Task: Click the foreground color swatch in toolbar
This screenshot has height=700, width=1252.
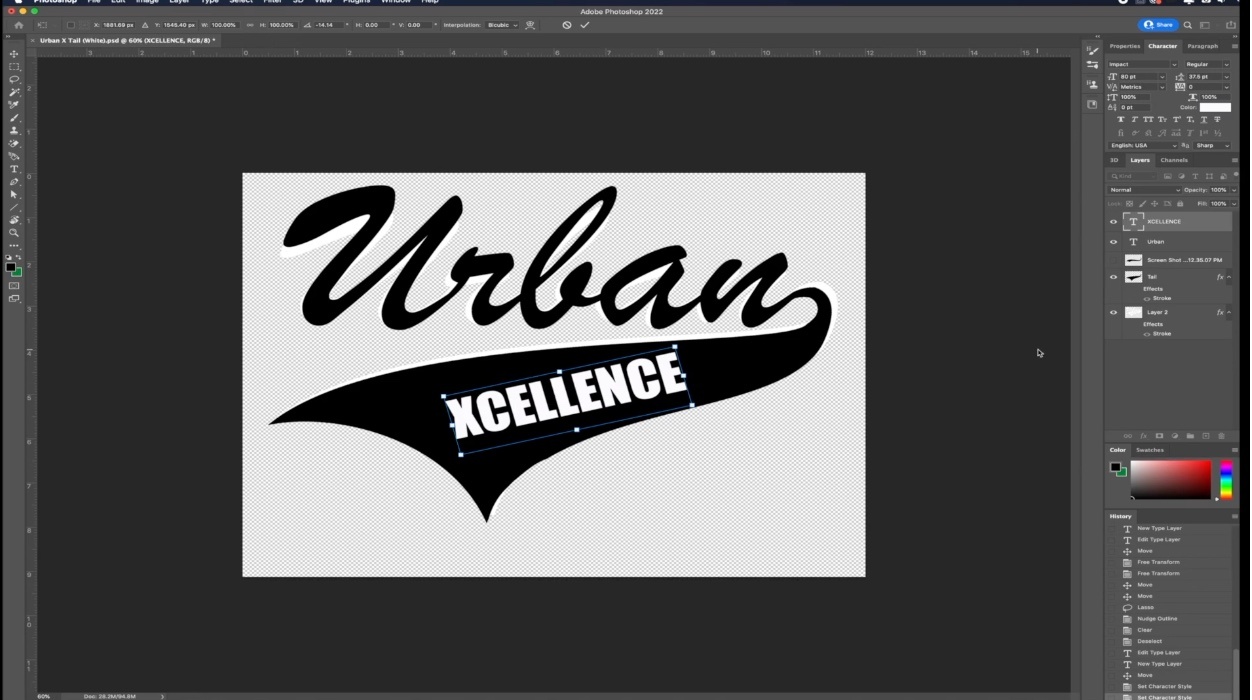Action: click(x=11, y=267)
